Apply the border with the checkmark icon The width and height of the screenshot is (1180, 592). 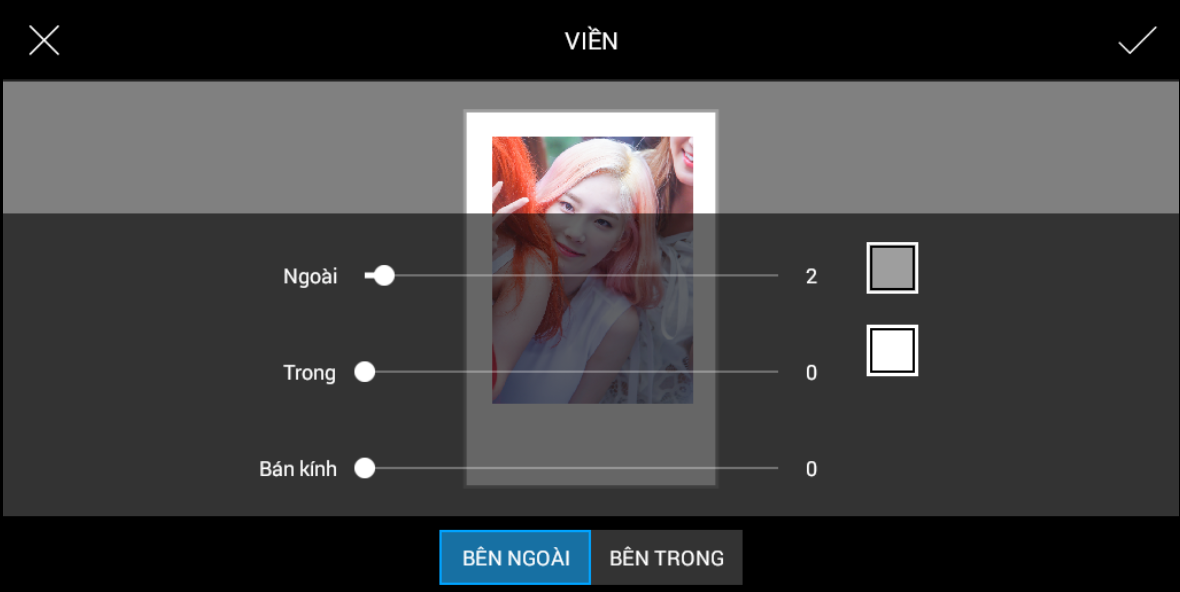pos(1136,41)
